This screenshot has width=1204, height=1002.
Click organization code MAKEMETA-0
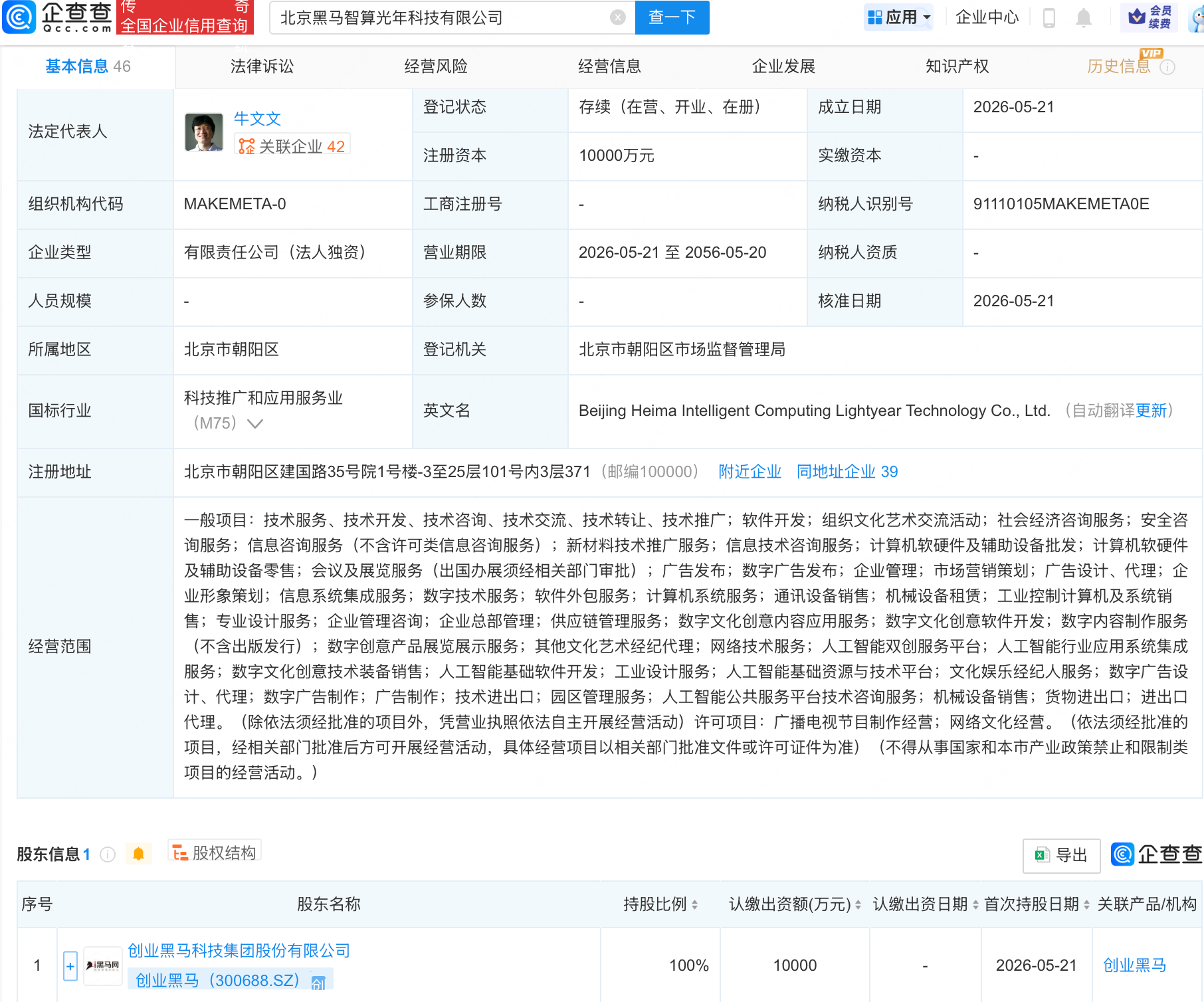pos(235,204)
